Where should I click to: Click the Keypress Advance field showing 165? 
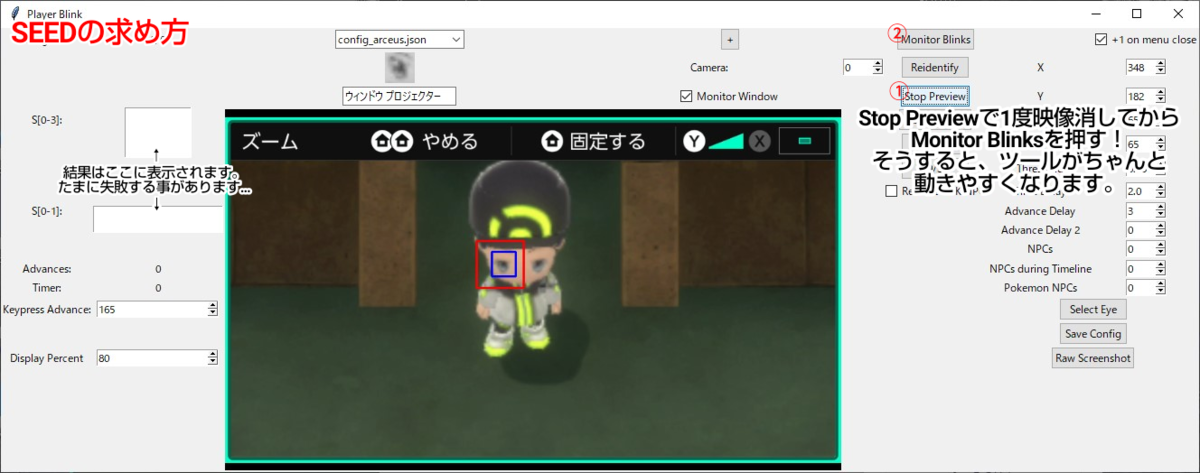[x=151, y=310]
